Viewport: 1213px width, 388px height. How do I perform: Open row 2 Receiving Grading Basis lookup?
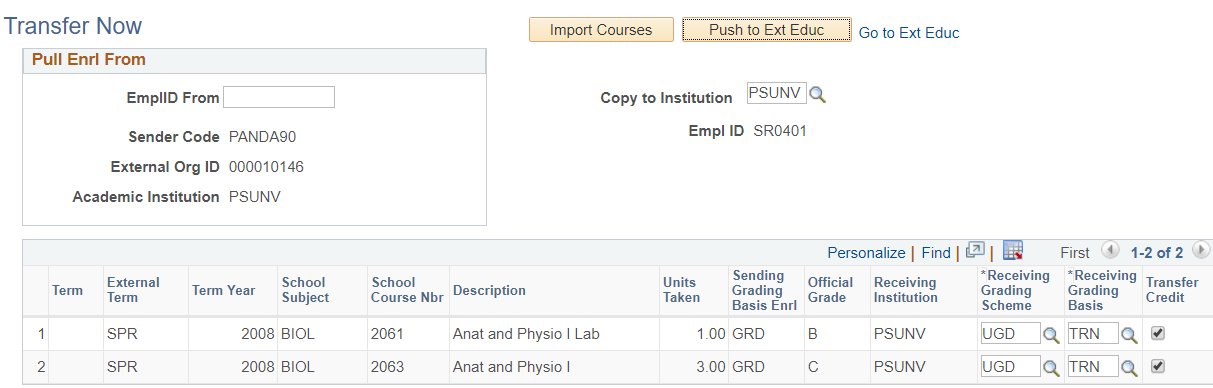tap(1128, 368)
